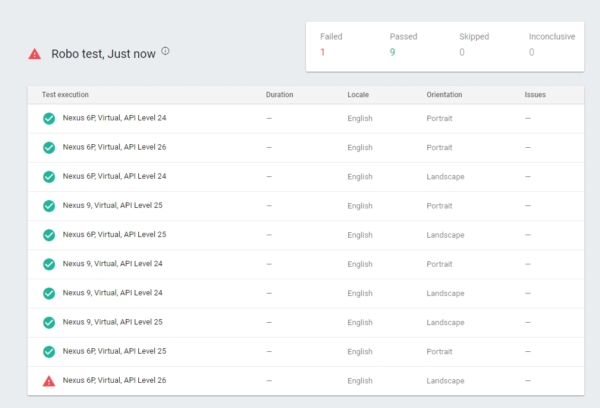600x408 pixels.
Task: Click green check icon for Nexus 6P API 24 Portrait
Action: pos(49,119)
